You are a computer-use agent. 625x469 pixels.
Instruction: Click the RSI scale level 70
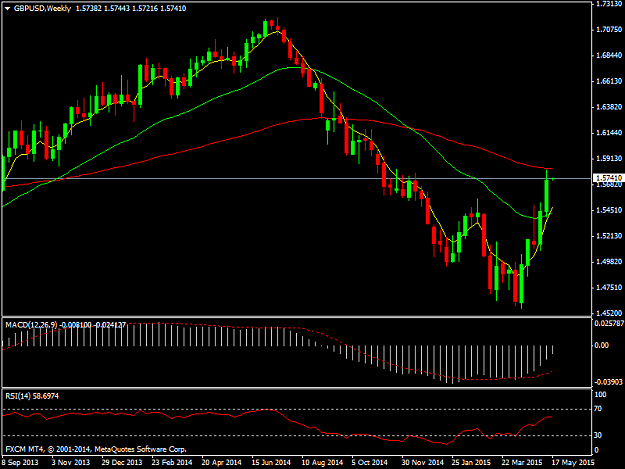click(x=597, y=409)
